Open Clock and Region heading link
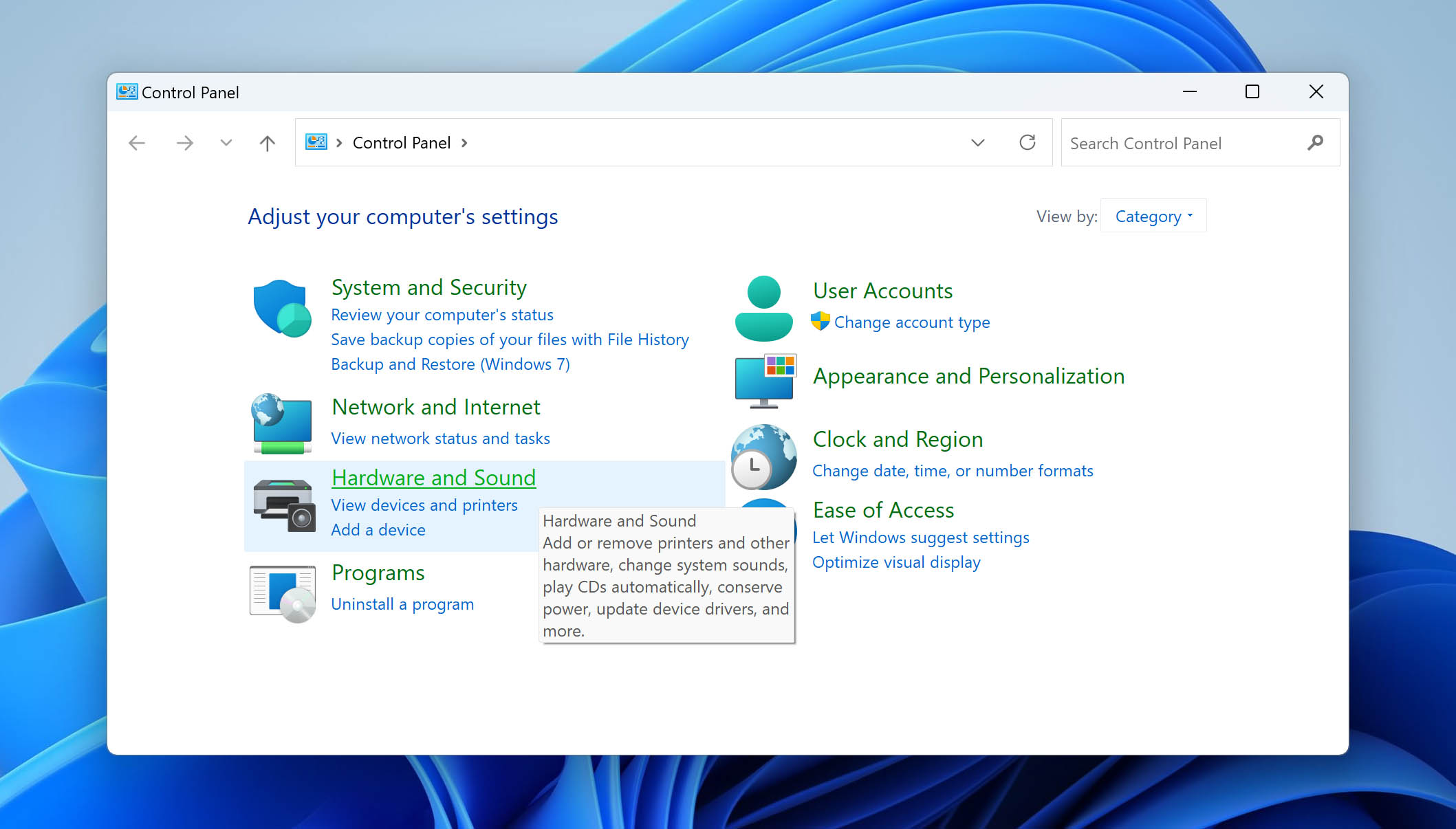1456x829 pixels. click(x=898, y=439)
